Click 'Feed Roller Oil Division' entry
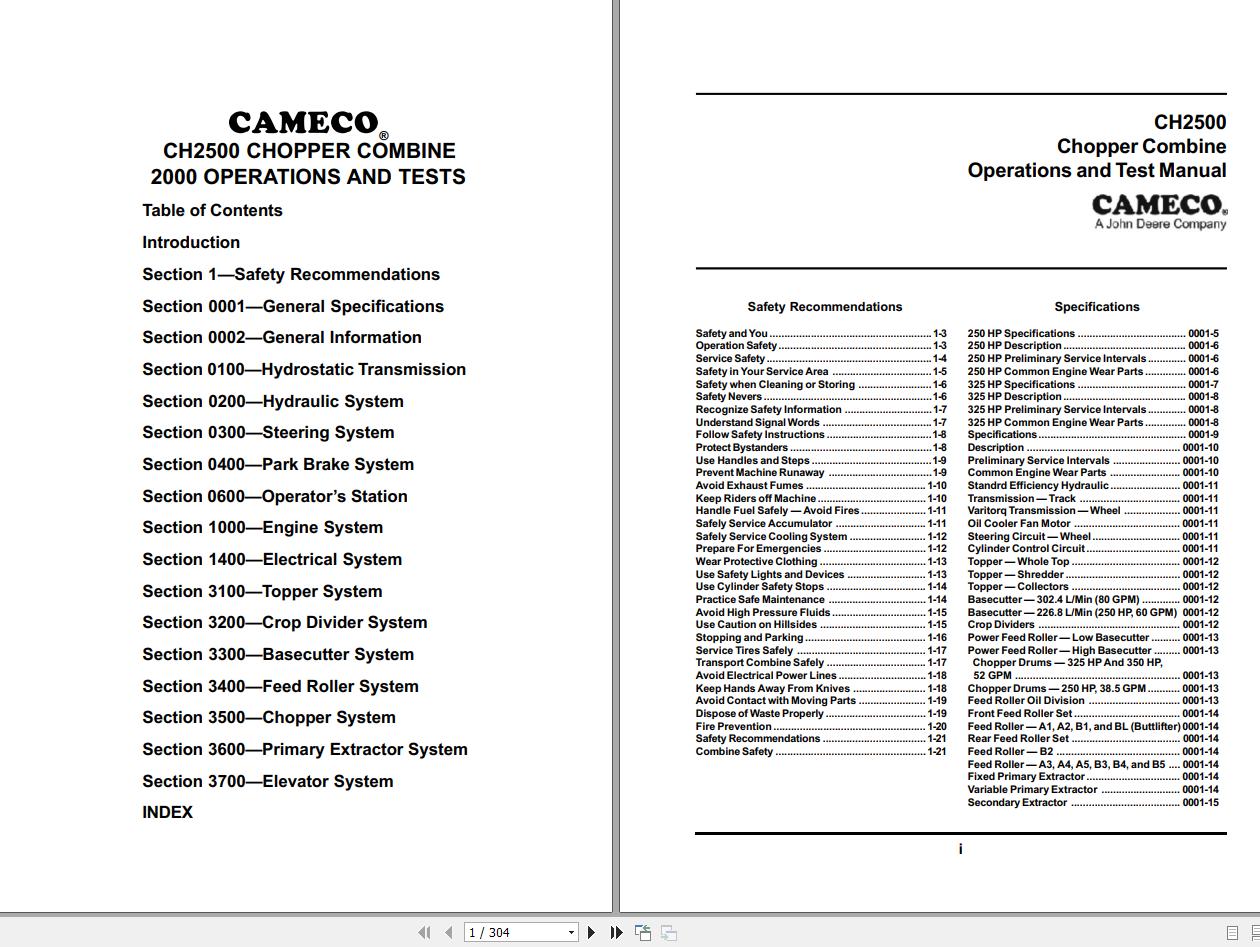 click(x=1093, y=700)
